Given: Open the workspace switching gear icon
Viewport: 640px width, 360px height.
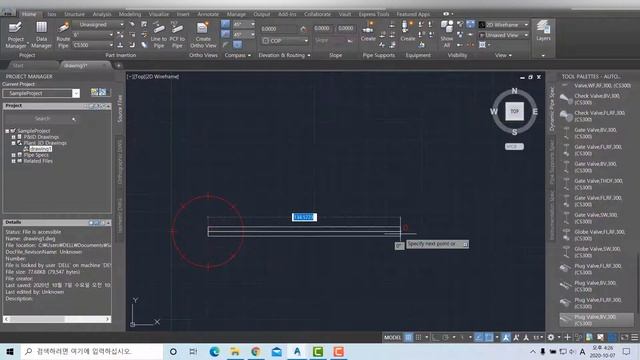Looking at the screenshot, I should coord(551,337).
